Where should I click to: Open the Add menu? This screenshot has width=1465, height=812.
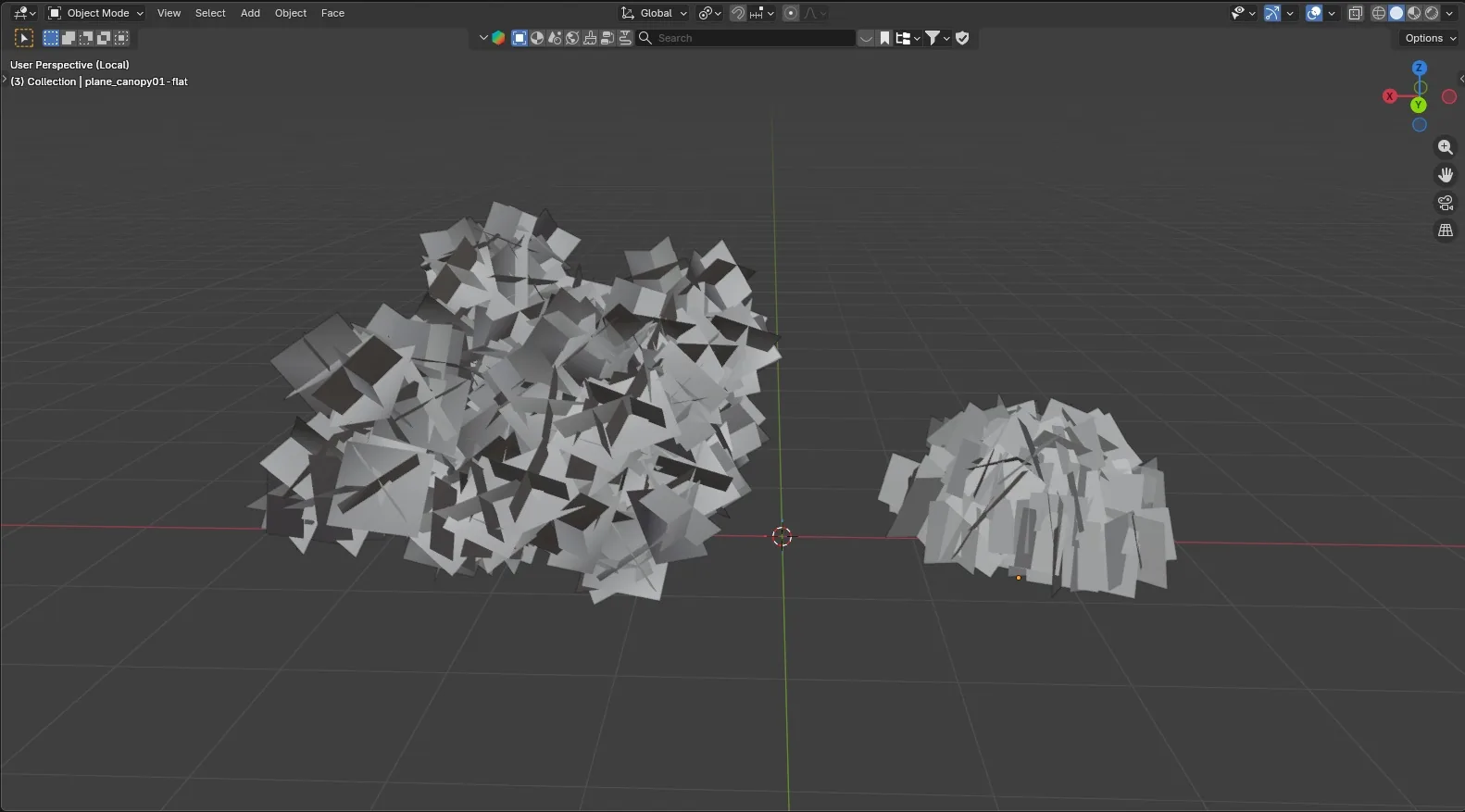click(250, 13)
